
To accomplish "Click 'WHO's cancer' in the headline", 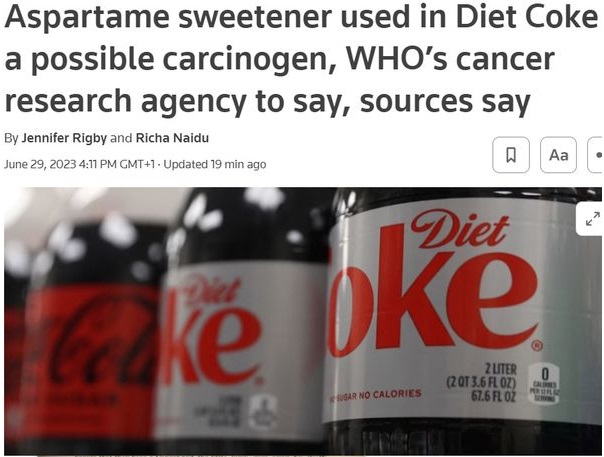I will (x=450, y=59).
